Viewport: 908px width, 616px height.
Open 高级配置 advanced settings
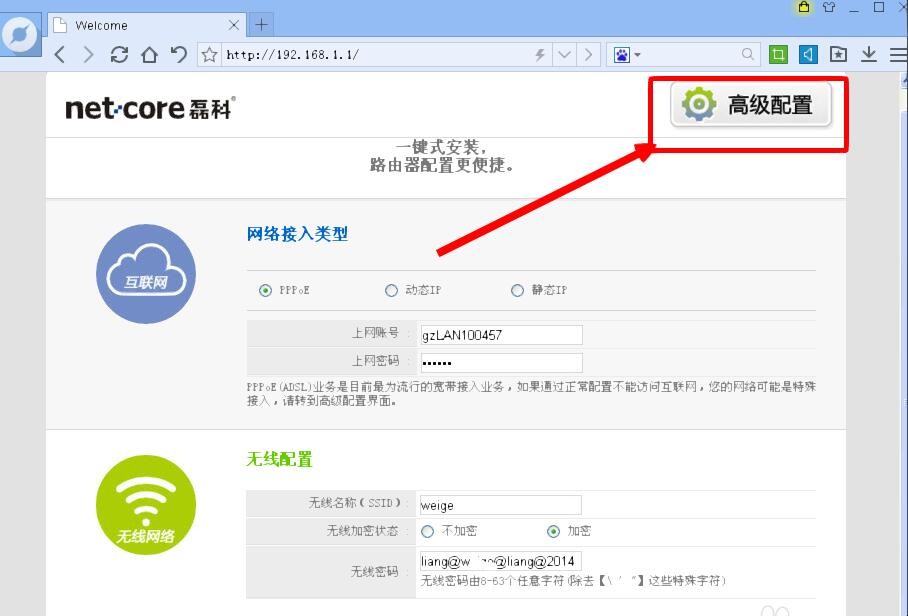pyautogui.click(x=751, y=105)
